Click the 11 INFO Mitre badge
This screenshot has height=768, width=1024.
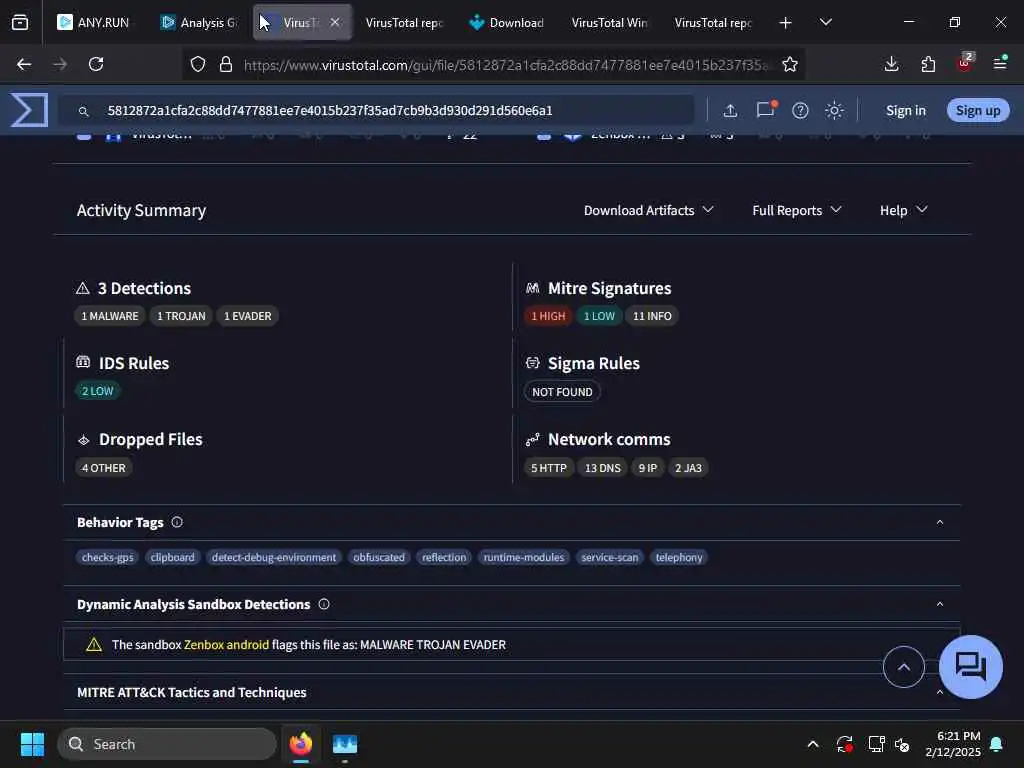click(x=652, y=316)
